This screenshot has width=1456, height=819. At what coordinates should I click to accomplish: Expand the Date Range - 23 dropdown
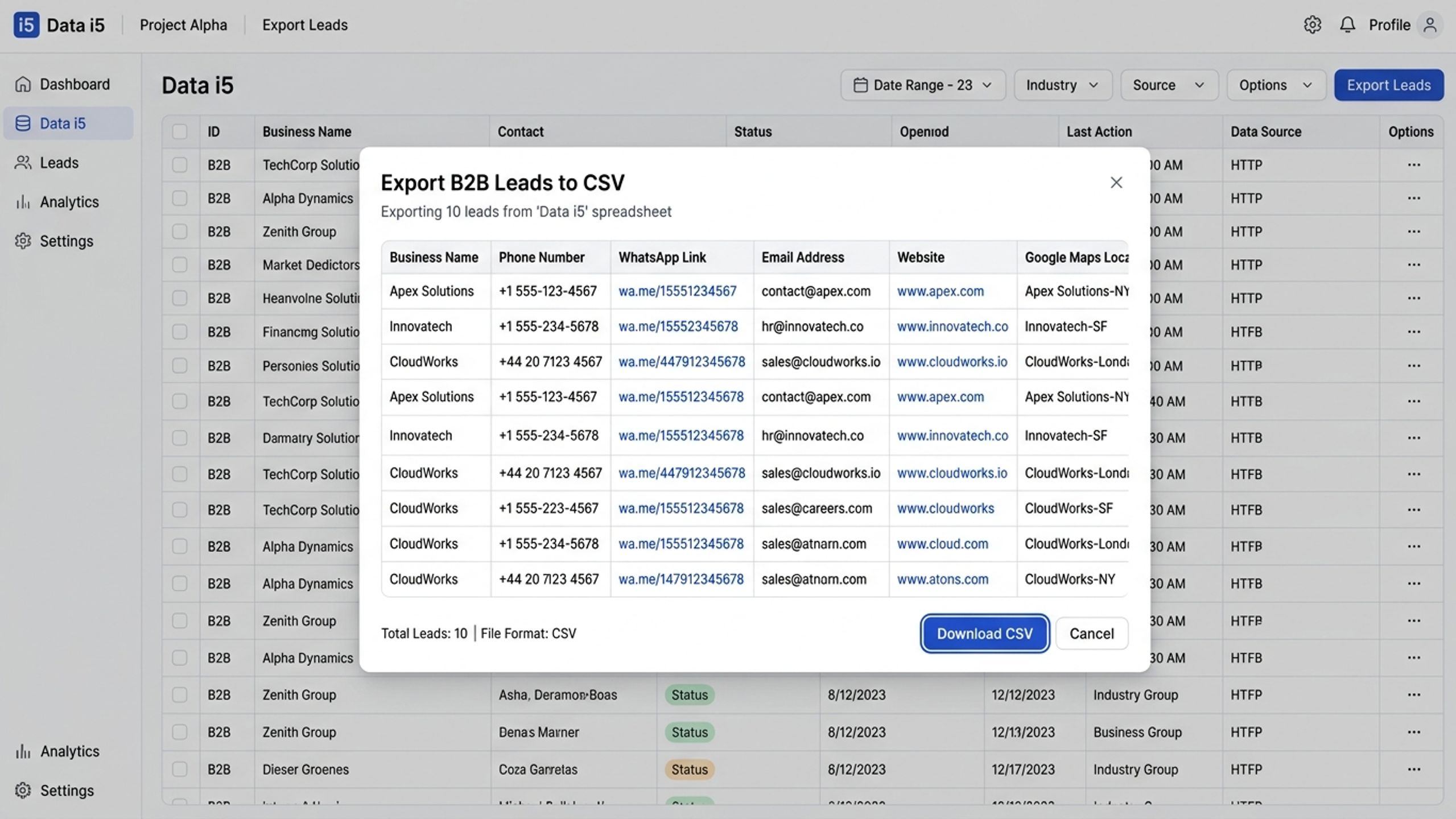pyautogui.click(x=923, y=85)
